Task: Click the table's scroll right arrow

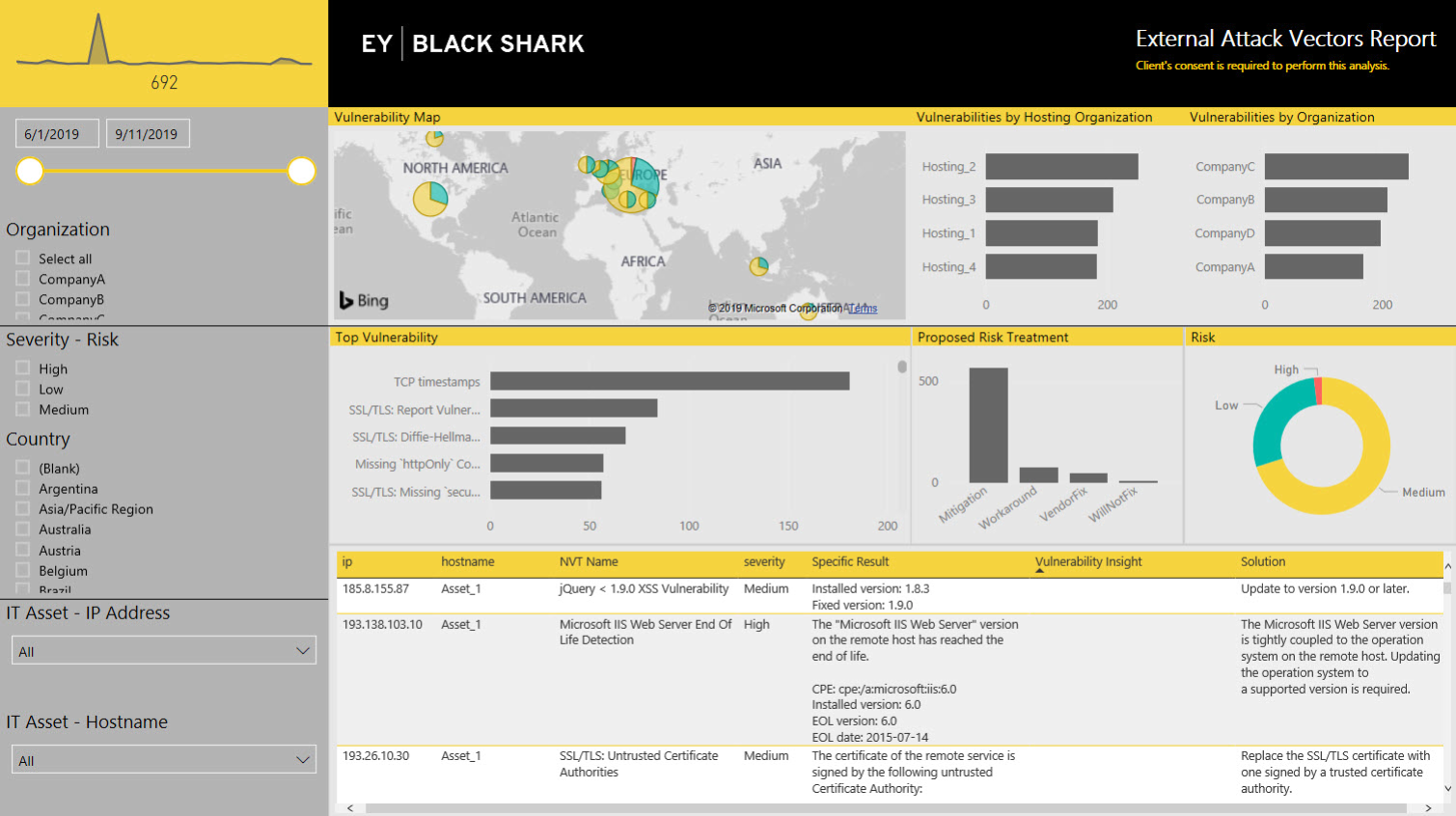Action: pyautogui.click(x=1428, y=808)
